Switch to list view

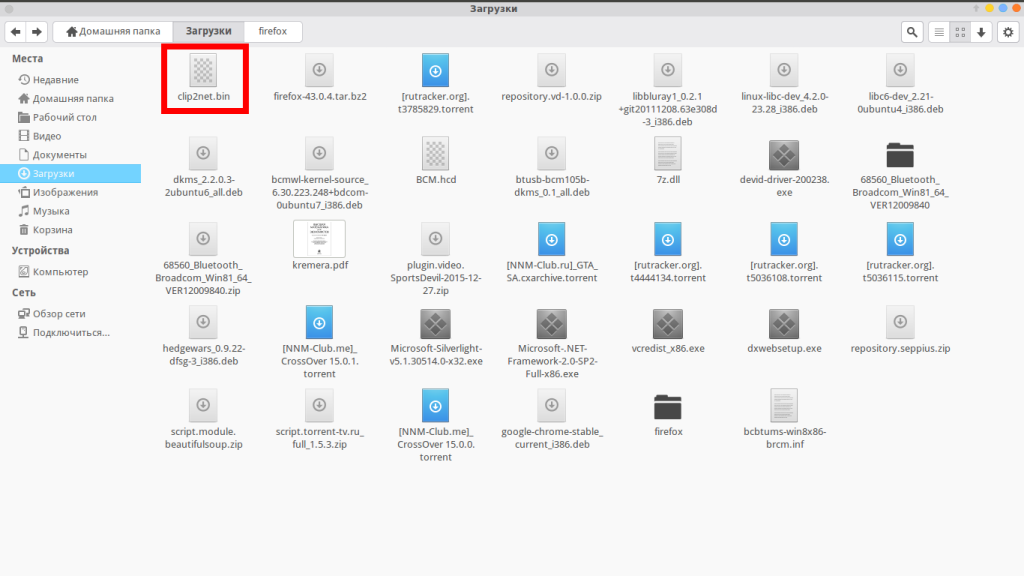[x=939, y=32]
